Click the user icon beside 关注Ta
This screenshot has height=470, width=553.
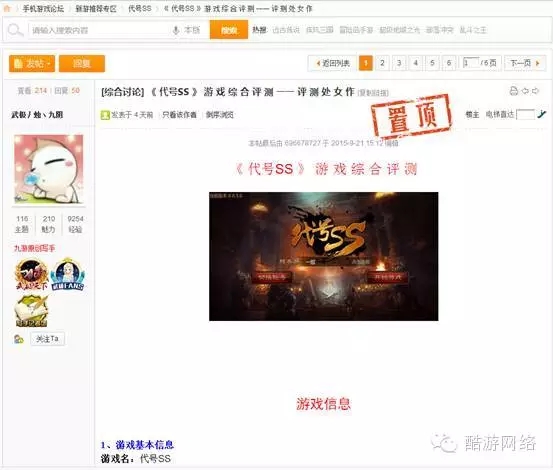19,339
